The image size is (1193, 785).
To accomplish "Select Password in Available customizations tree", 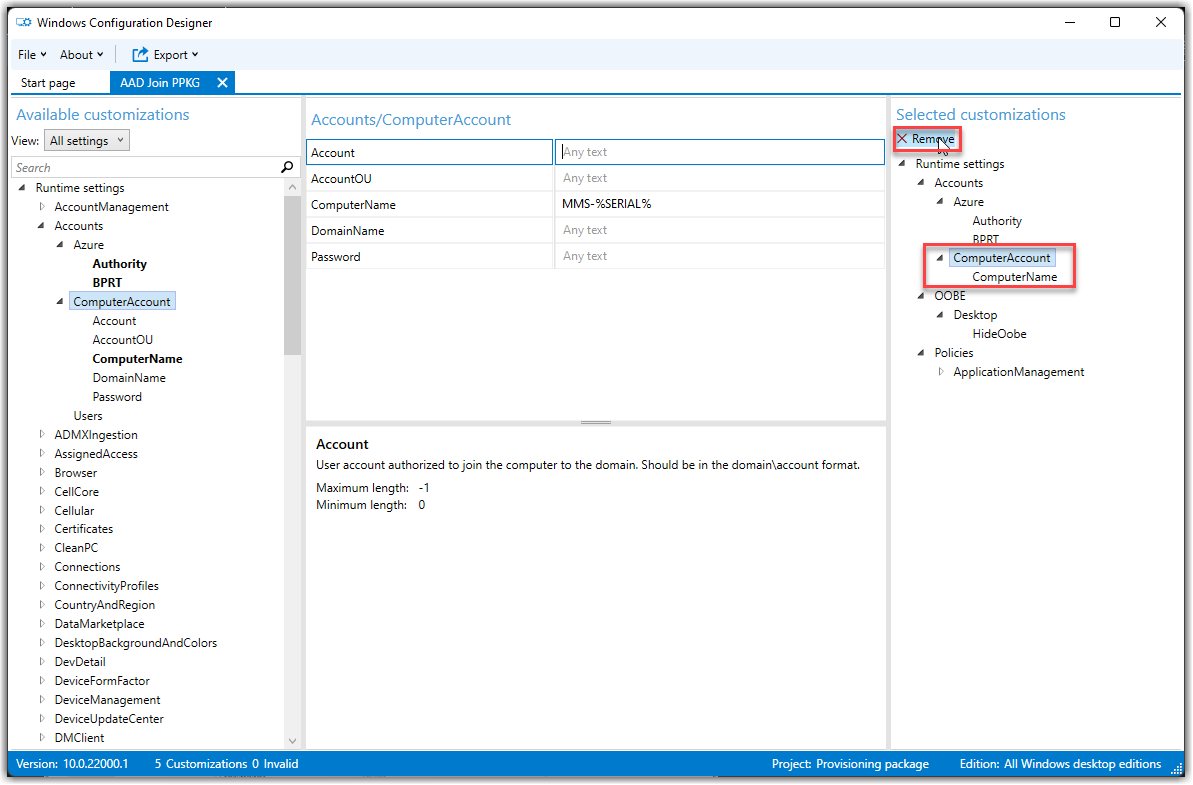I will 117,397.
